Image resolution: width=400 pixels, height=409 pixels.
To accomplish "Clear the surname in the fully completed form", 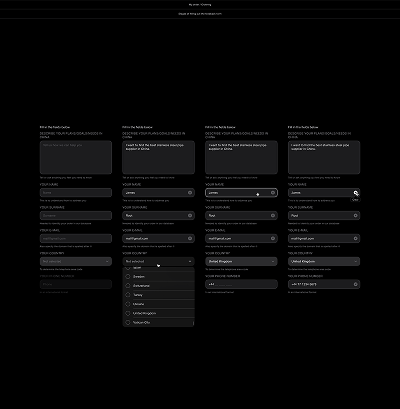I will pos(355,216).
